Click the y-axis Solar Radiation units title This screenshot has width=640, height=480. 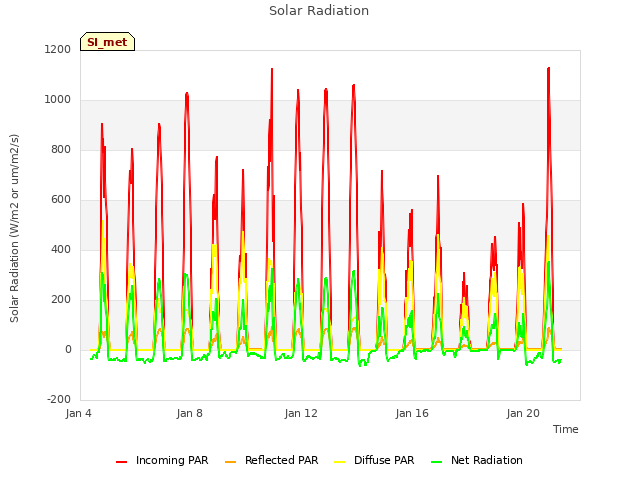14,228
